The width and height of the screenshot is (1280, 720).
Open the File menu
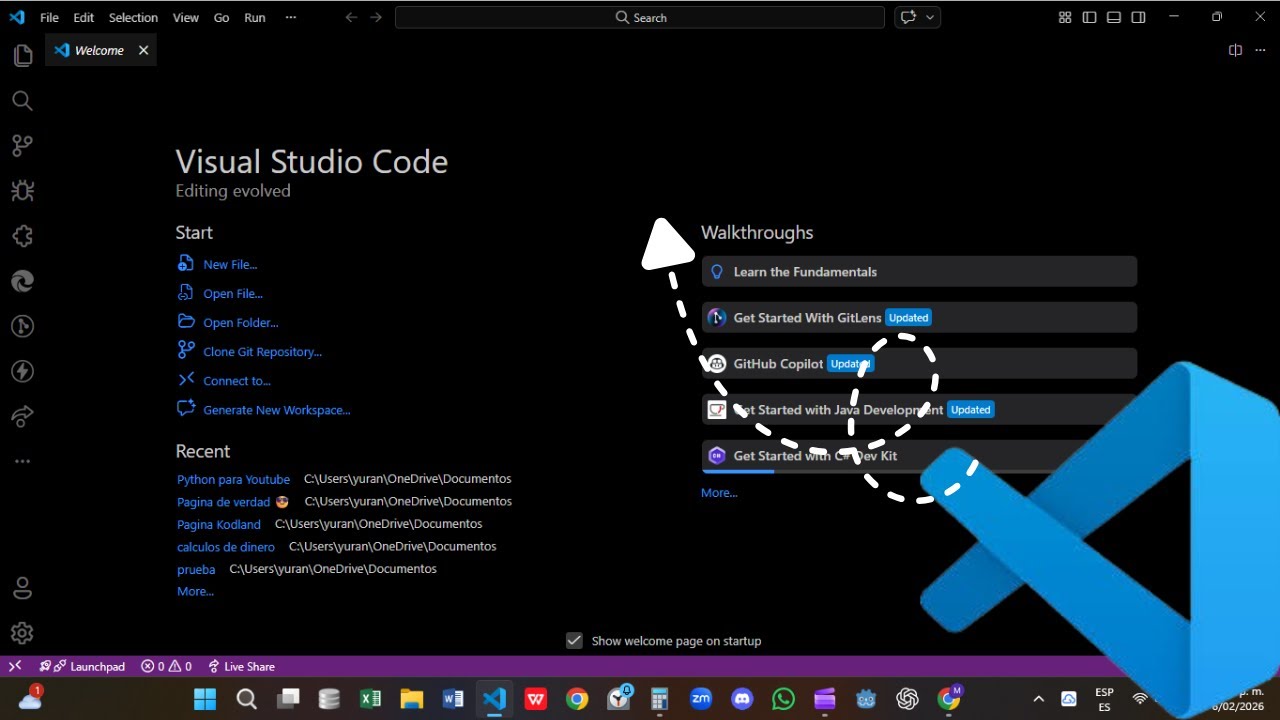coord(49,17)
